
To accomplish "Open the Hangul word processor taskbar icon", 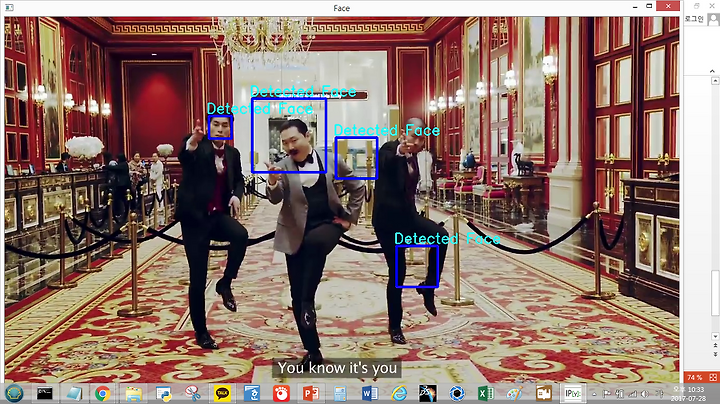I will pyautogui.click(x=252, y=393).
